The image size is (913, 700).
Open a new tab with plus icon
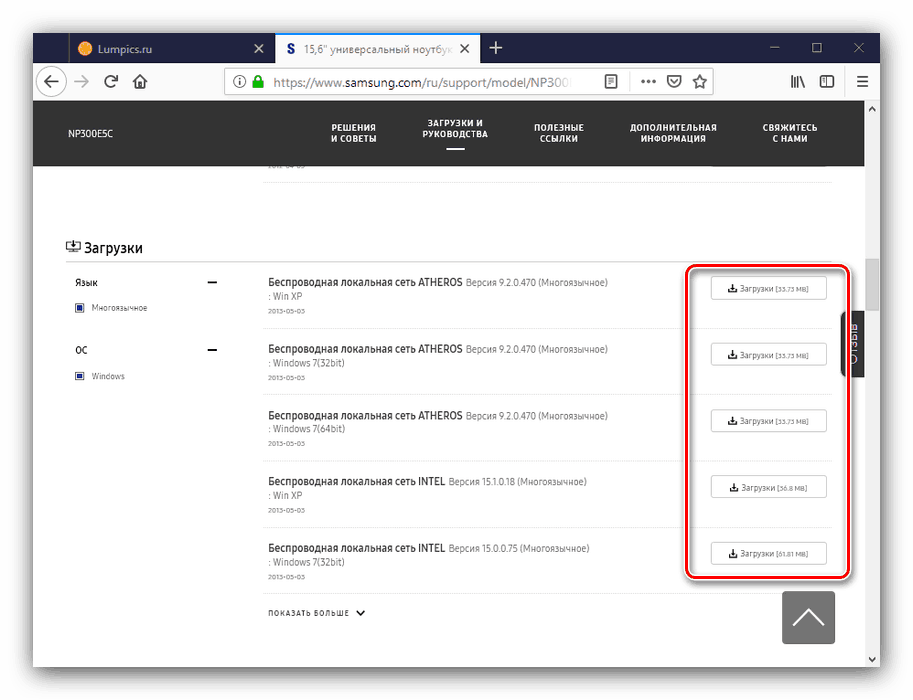pyautogui.click(x=496, y=48)
